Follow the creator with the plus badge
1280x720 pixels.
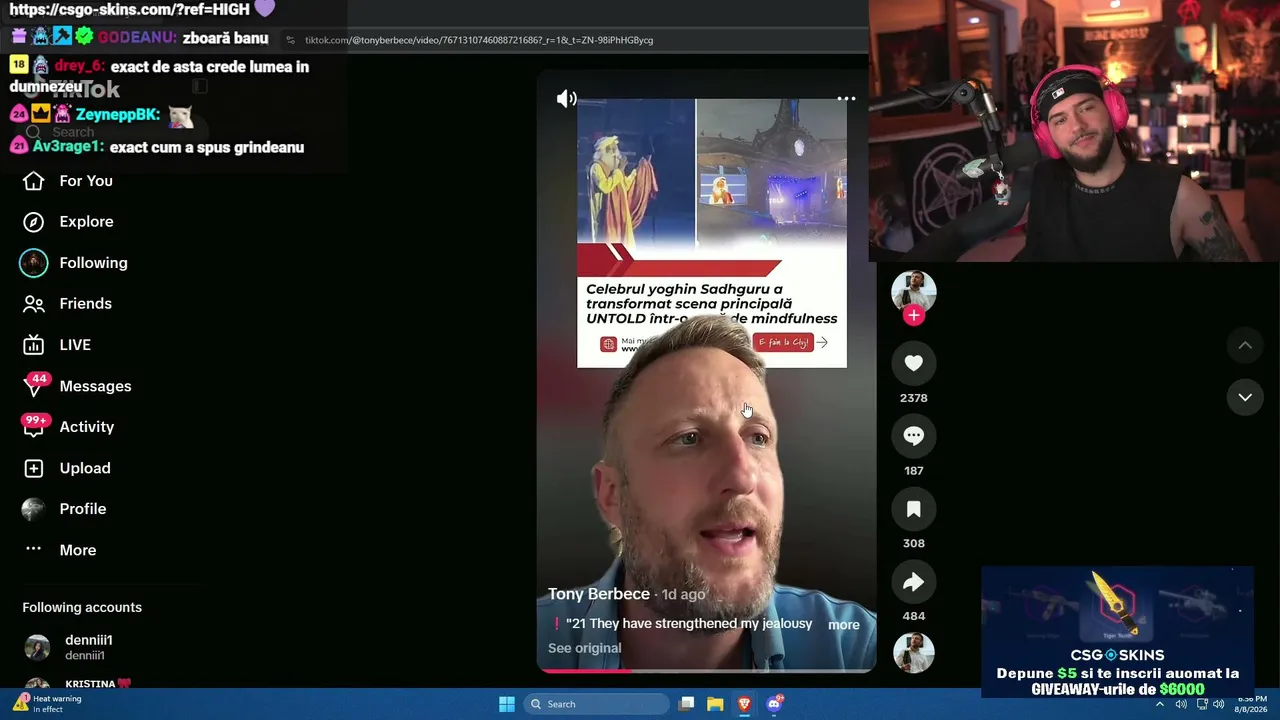(x=913, y=316)
